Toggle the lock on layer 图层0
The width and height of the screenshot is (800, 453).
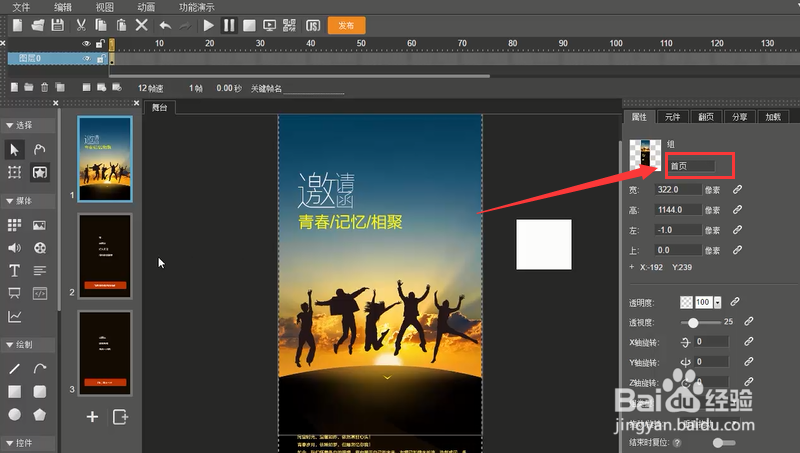(x=101, y=59)
